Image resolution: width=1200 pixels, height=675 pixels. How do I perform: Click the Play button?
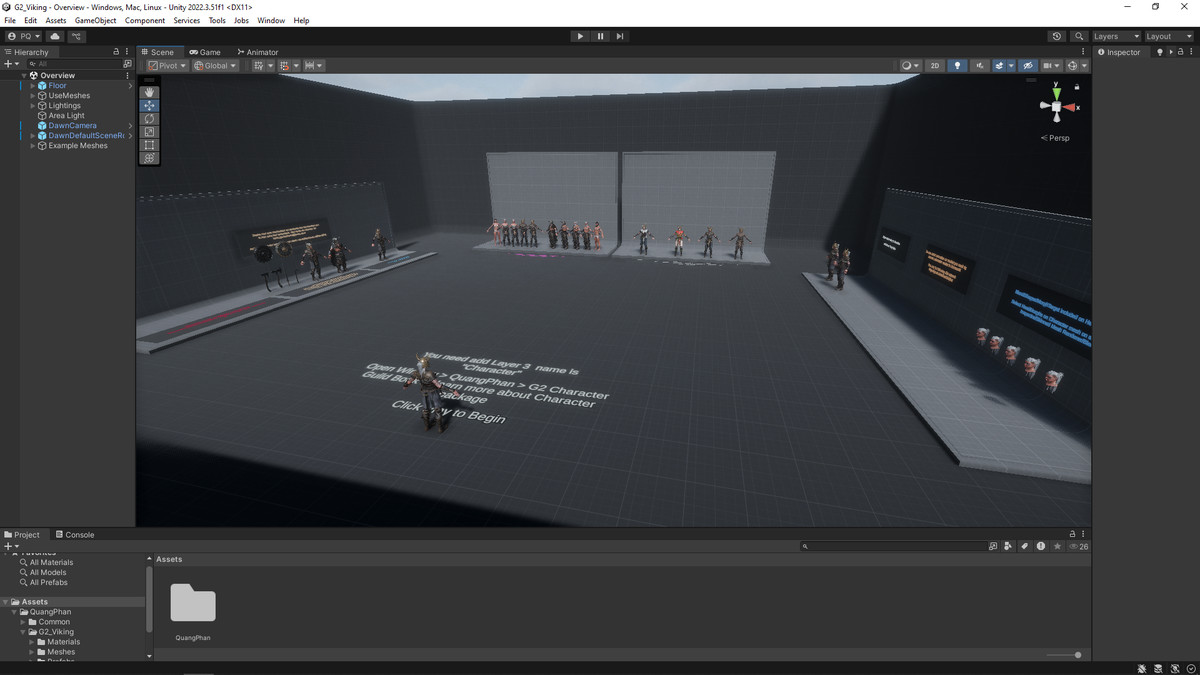click(580, 36)
